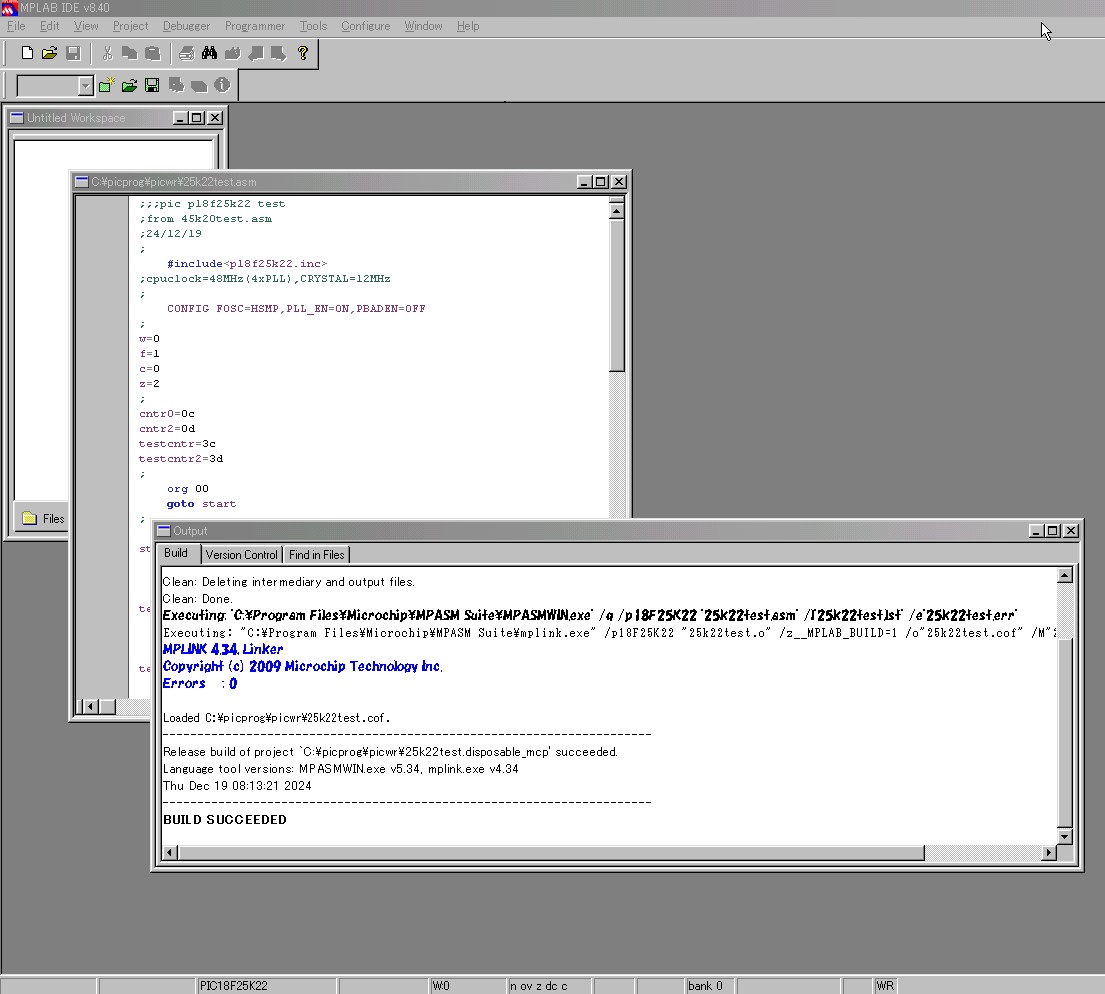Open the Configure menu

coord(365,26)
